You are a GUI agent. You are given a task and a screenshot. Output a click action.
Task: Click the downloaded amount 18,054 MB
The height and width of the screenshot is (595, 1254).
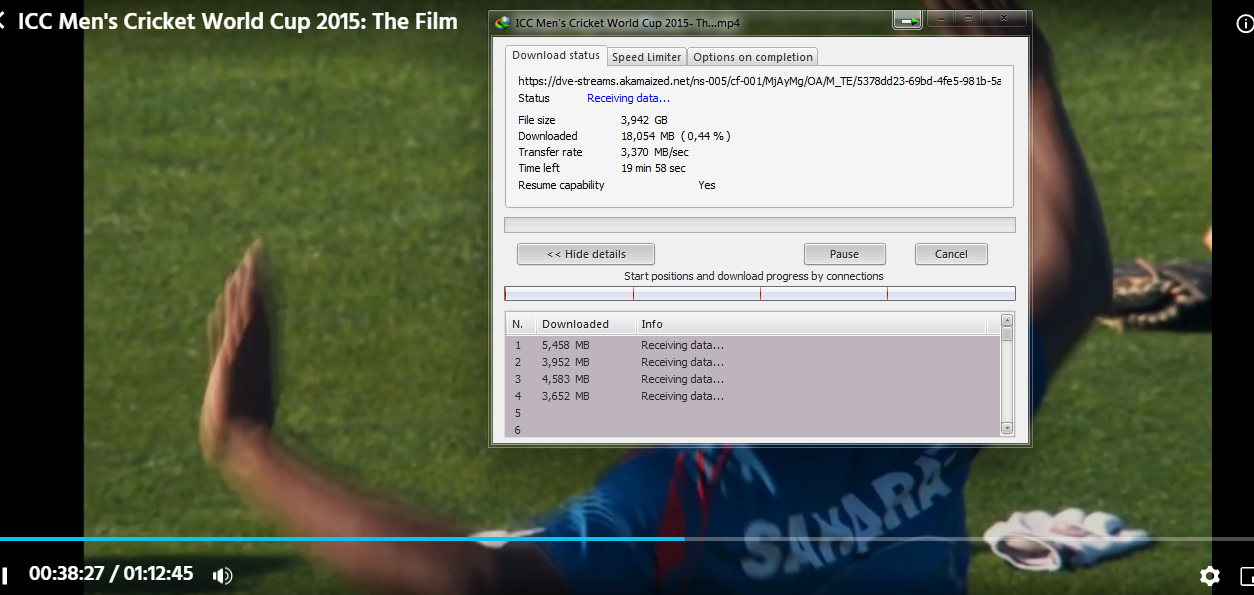648,136
